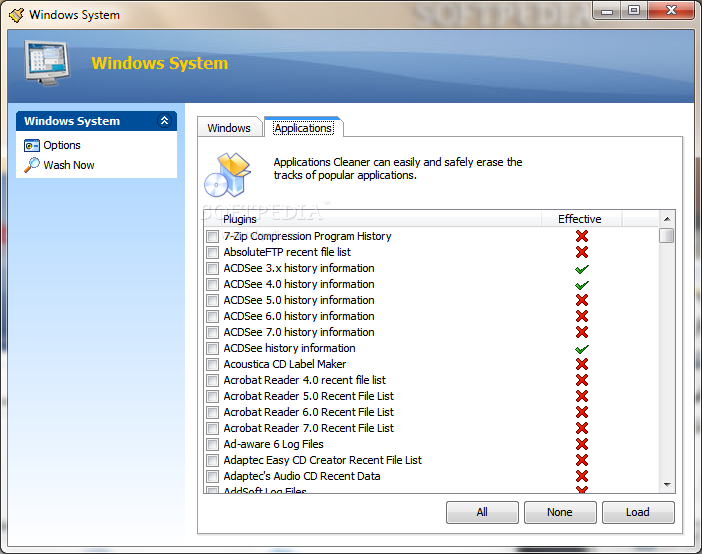Click red X for Acrobat Reader 6.0 row
Screen dimensions: 702x554
tap(582, 412)
